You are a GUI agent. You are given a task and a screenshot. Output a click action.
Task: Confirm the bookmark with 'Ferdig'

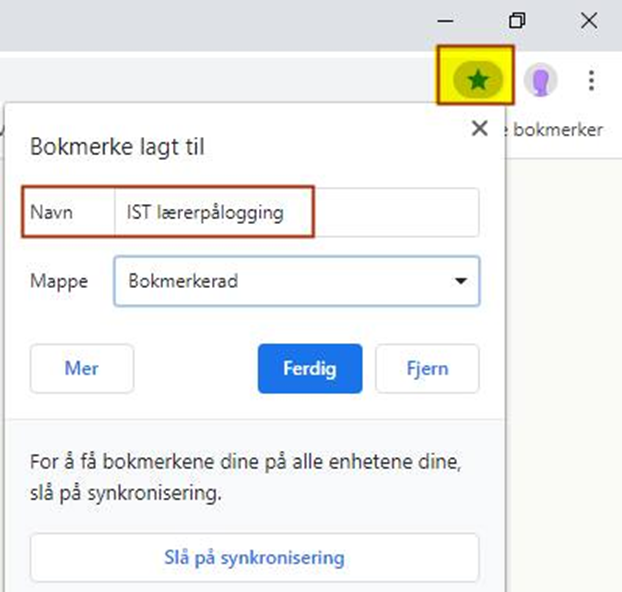click(x=310, y=368)
